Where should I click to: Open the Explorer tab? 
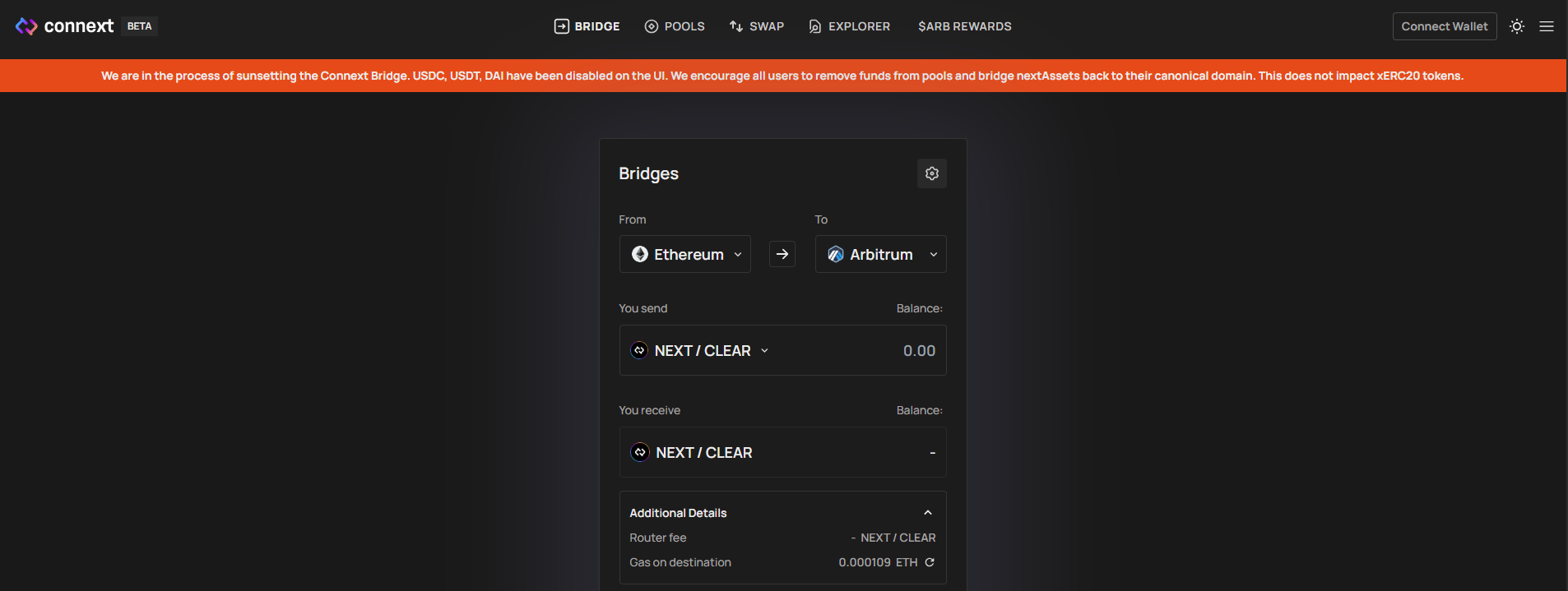(849, 26)
